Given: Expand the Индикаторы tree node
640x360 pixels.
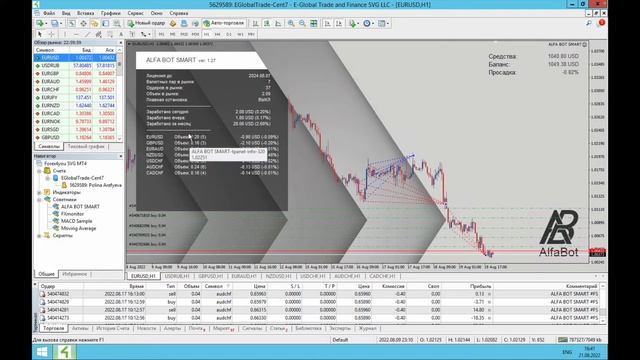Looking at the screenshot, I should click(x=39, y=192).
